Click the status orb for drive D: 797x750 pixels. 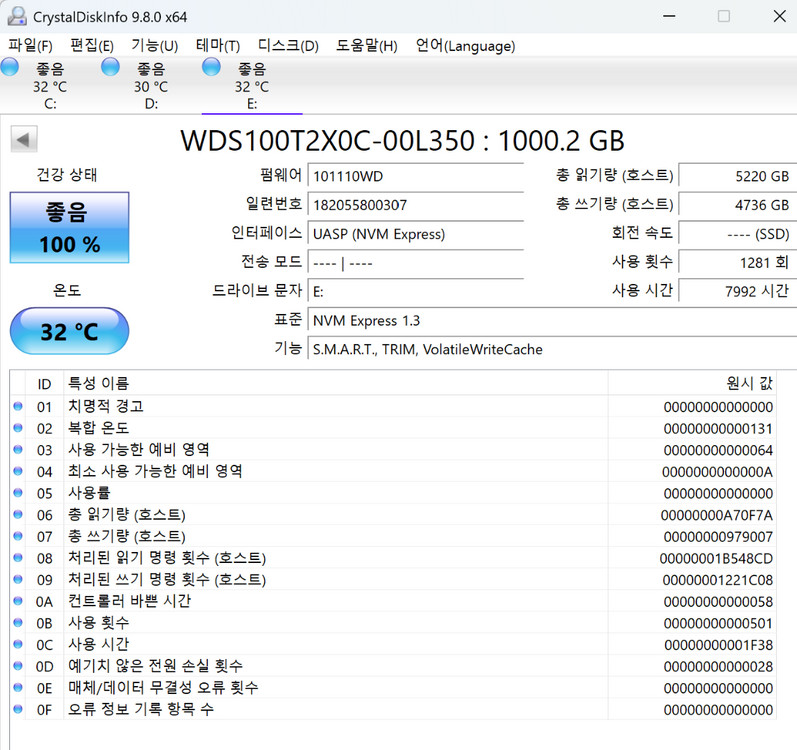pos(110,67)
